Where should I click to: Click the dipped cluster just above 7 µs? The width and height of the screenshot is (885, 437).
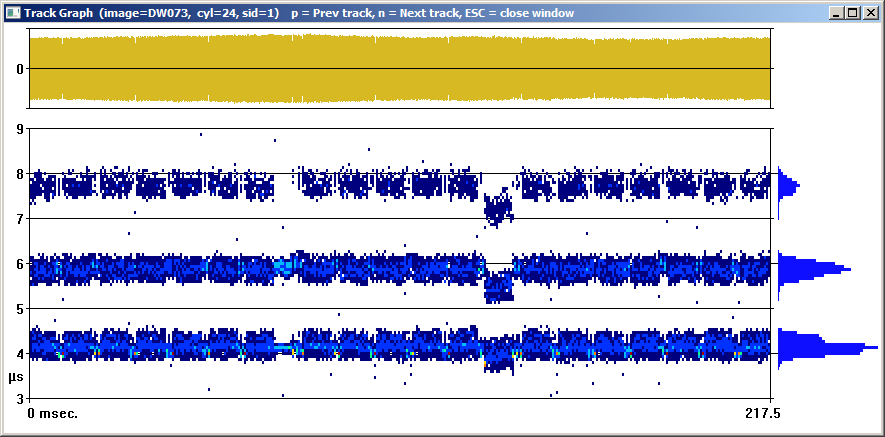click(497, 208)
